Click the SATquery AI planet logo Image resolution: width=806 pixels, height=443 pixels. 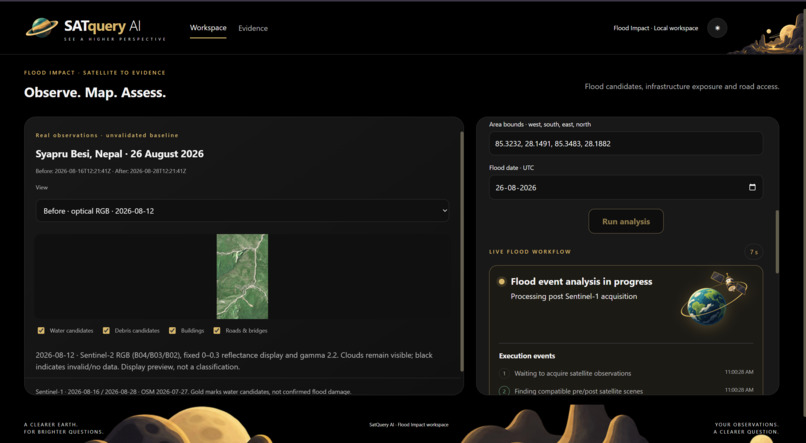[42, 27]
